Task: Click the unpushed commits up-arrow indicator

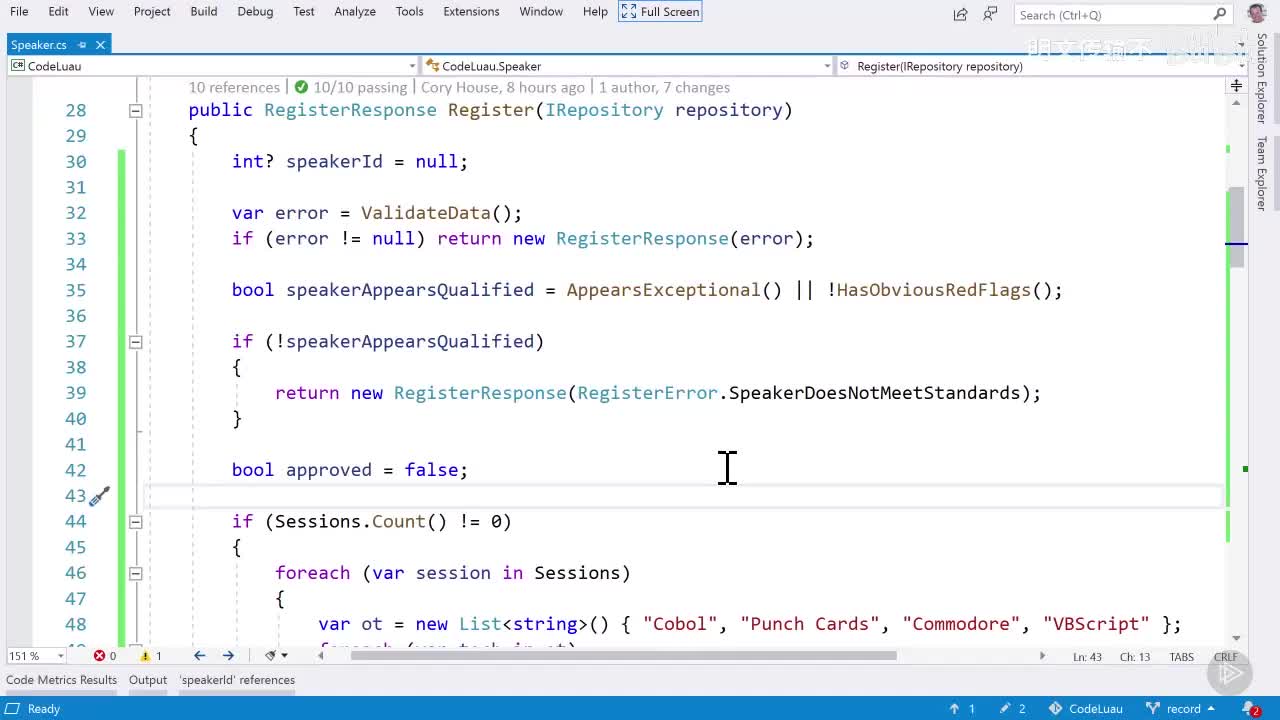Action: click(x=961, y=709)
